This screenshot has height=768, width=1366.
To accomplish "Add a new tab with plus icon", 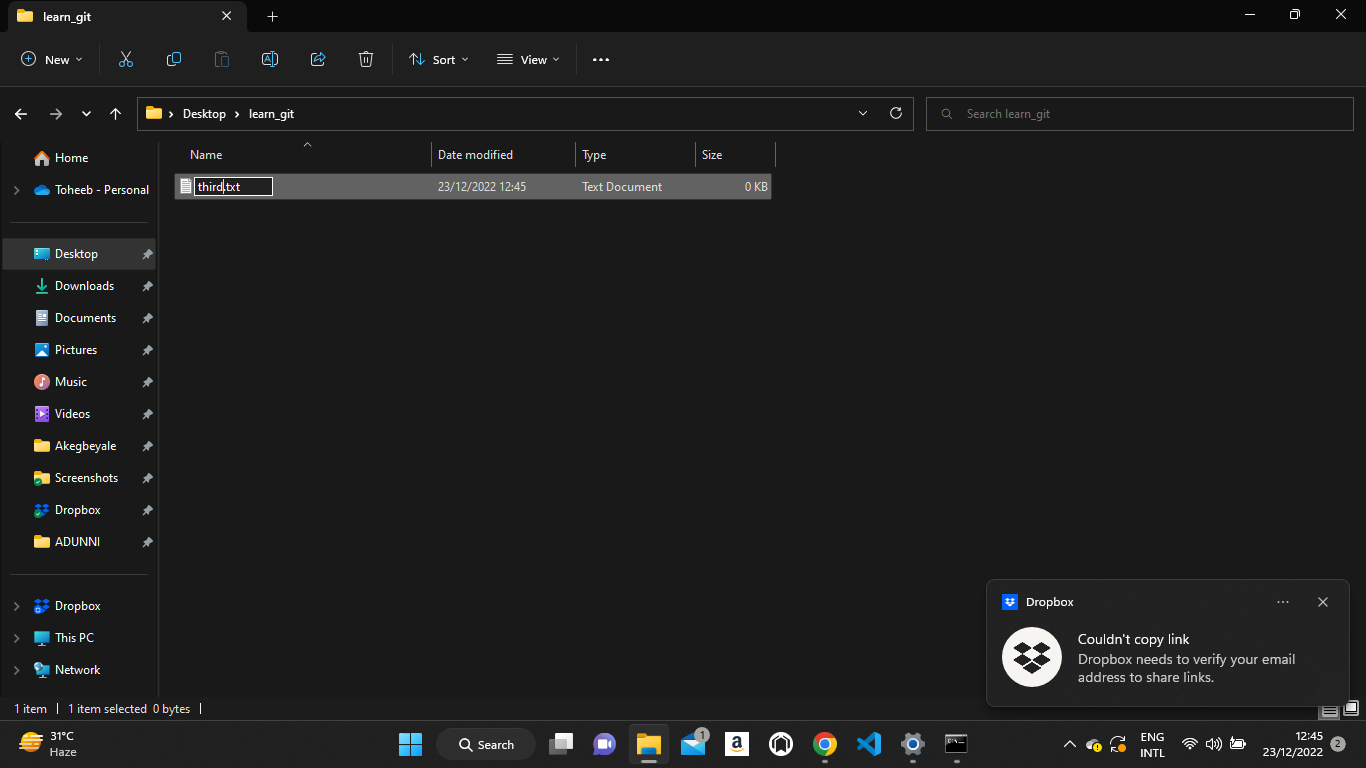I will point(272,16).
